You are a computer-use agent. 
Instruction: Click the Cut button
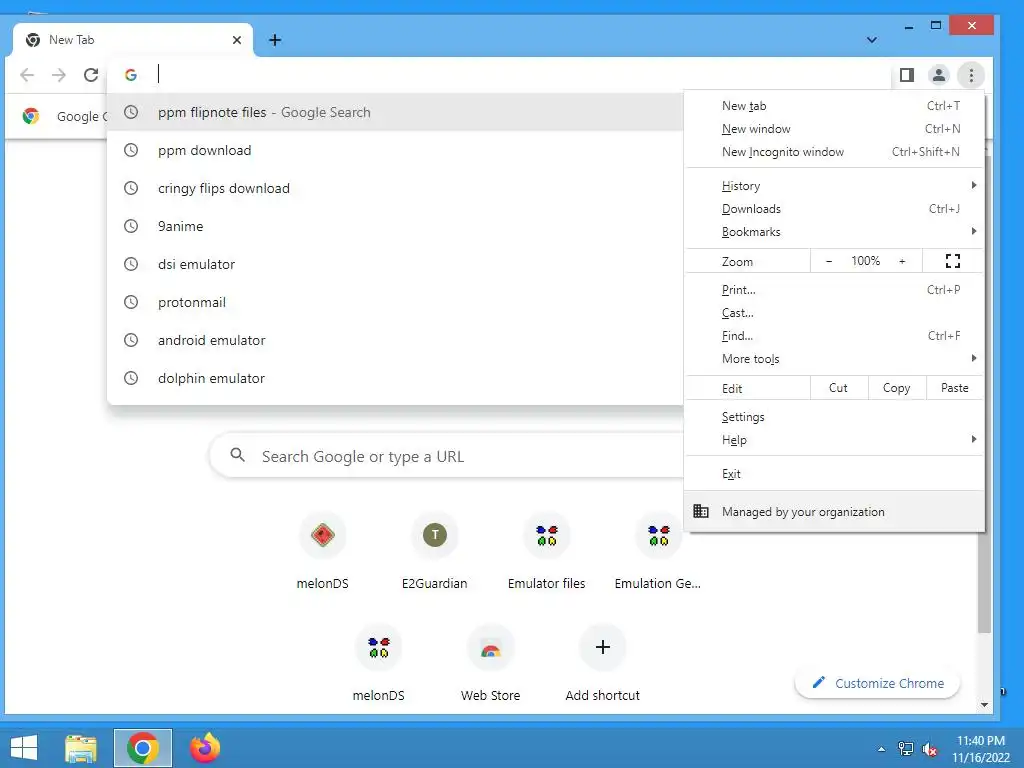[839, 388]
